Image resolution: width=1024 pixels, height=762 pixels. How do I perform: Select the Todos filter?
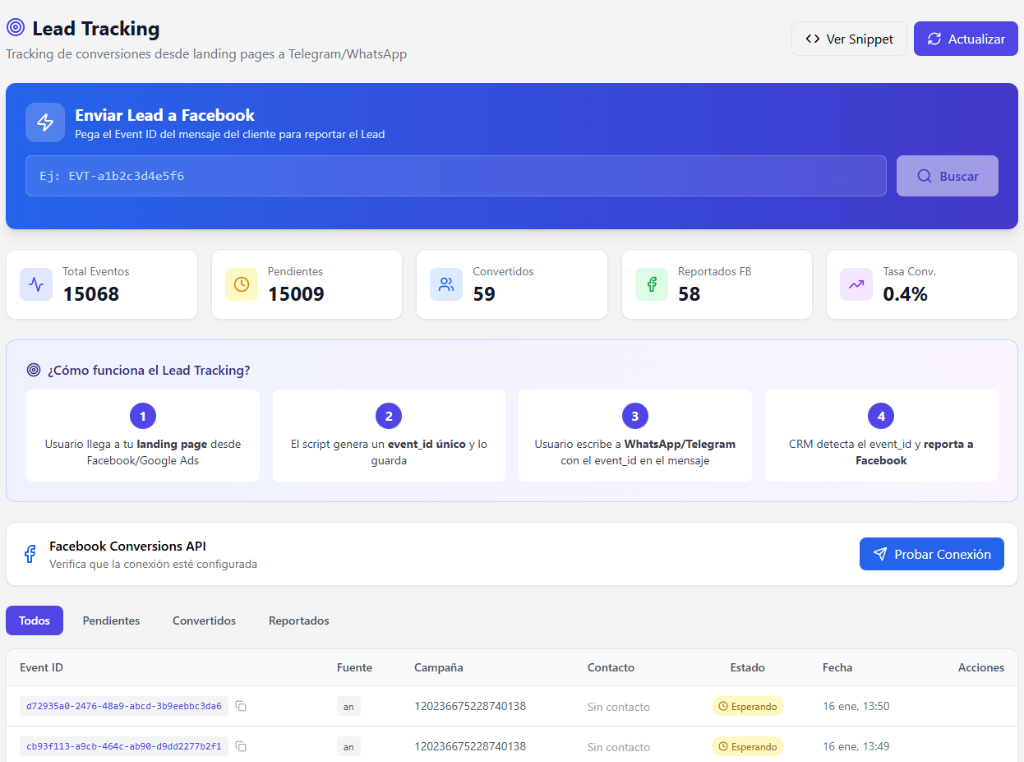tap(34, 620)
